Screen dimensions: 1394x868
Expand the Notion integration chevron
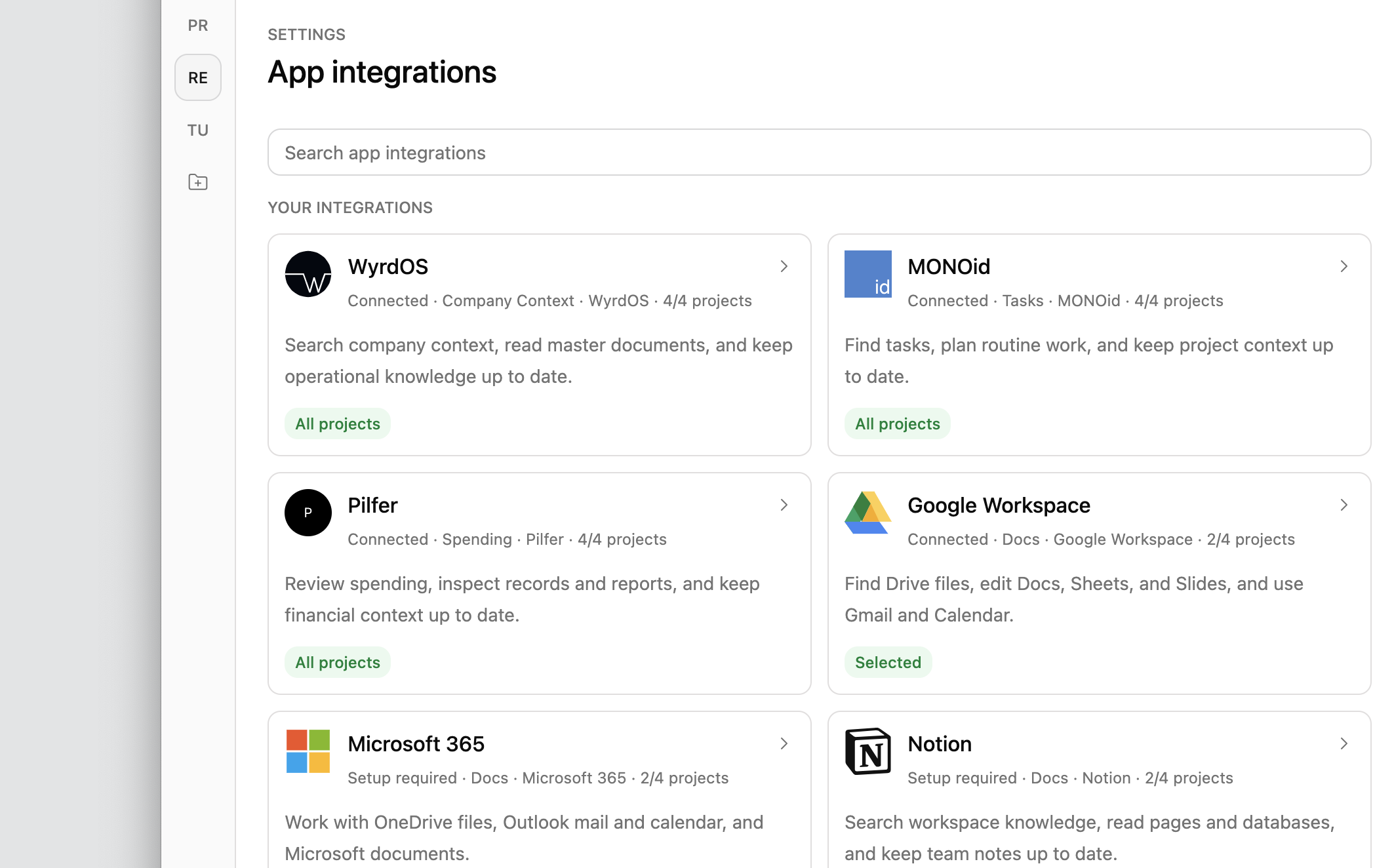coord(1344,743)
